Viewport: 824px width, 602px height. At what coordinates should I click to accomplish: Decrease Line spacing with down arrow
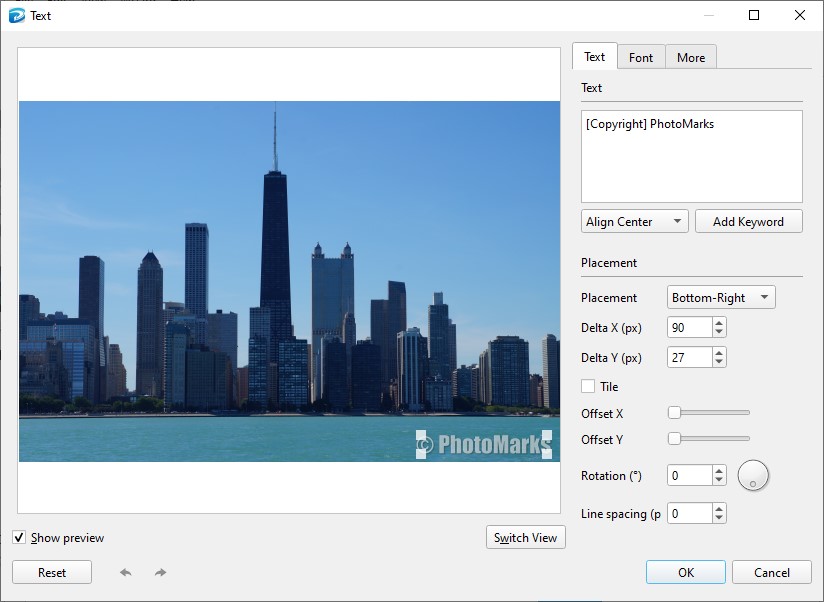pyautogui.click(x=719, y=518)
